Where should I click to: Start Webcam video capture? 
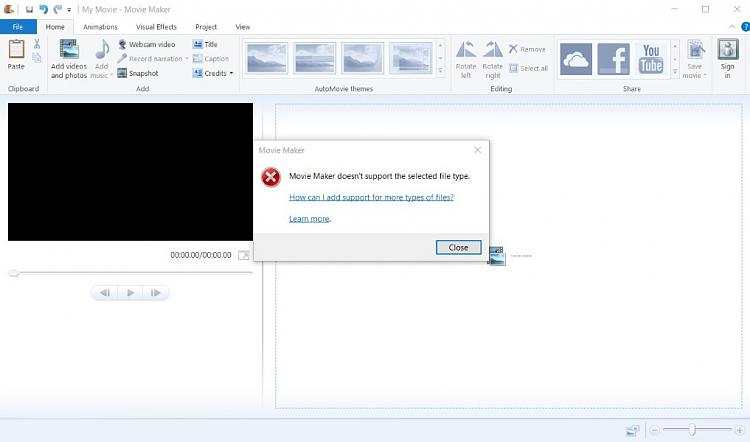coord(147,44)
